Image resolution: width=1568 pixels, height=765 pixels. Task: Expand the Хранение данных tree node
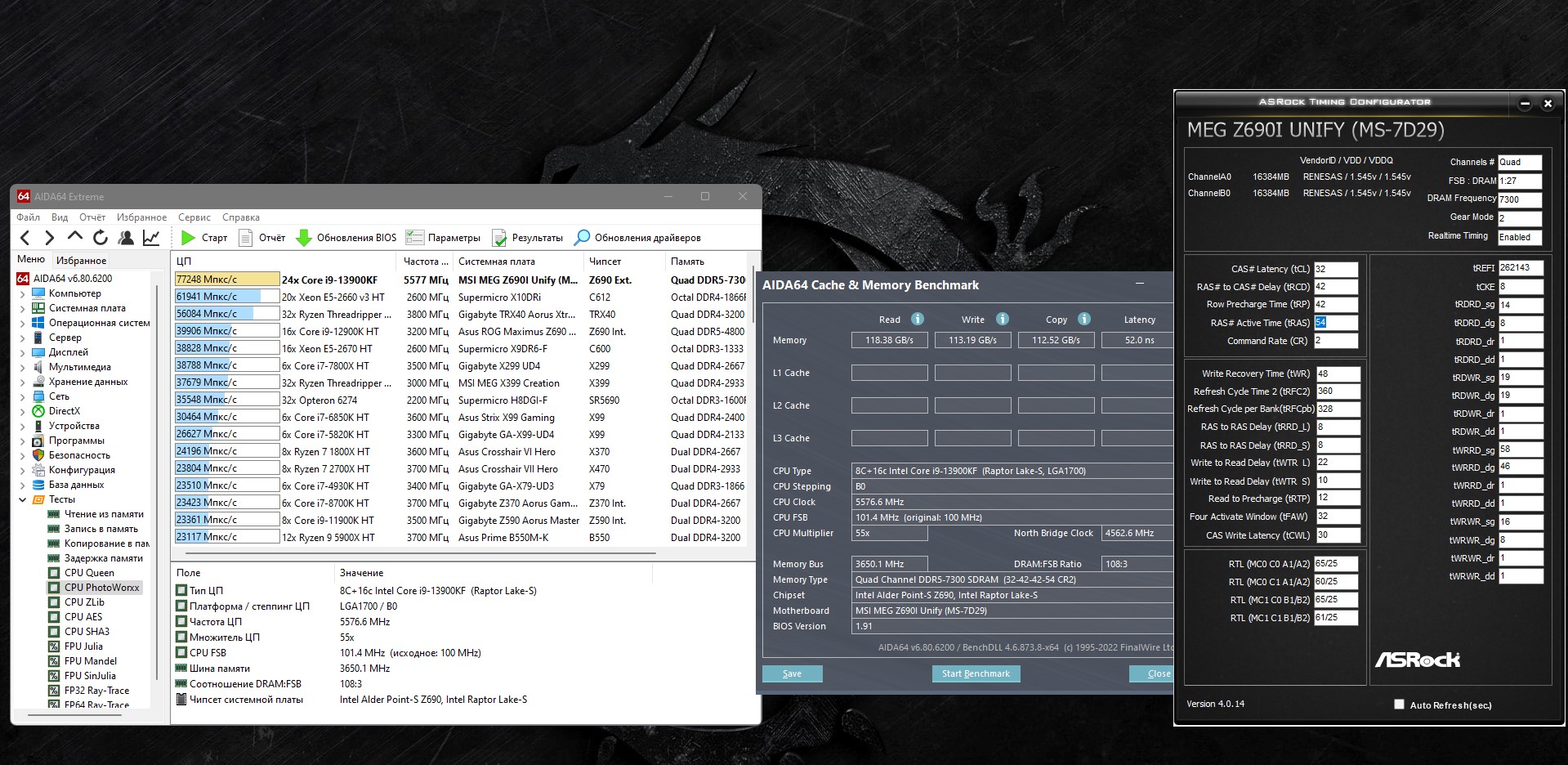(x=22, y=382)
